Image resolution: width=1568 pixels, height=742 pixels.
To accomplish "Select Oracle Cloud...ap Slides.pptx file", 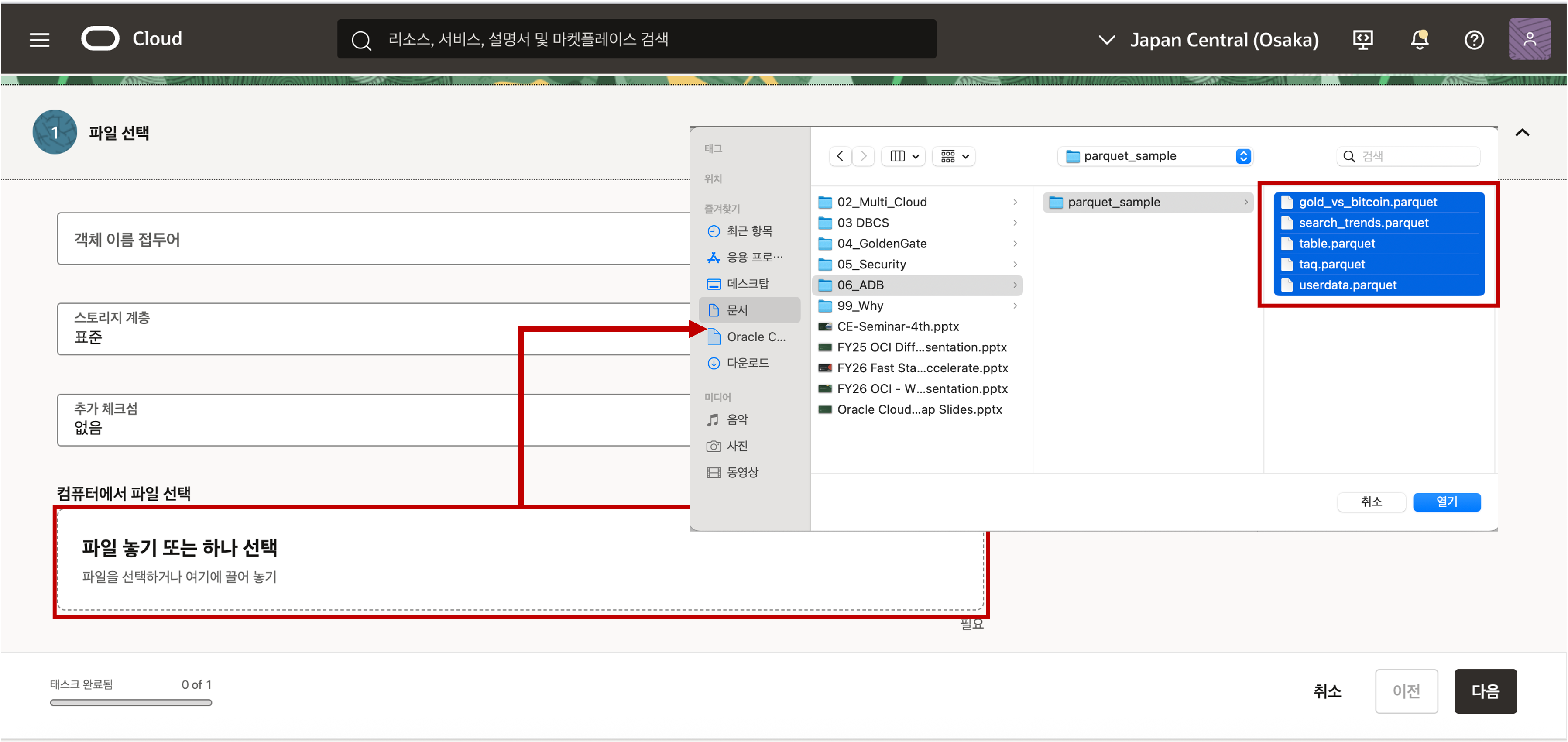I will click(918, 410).
